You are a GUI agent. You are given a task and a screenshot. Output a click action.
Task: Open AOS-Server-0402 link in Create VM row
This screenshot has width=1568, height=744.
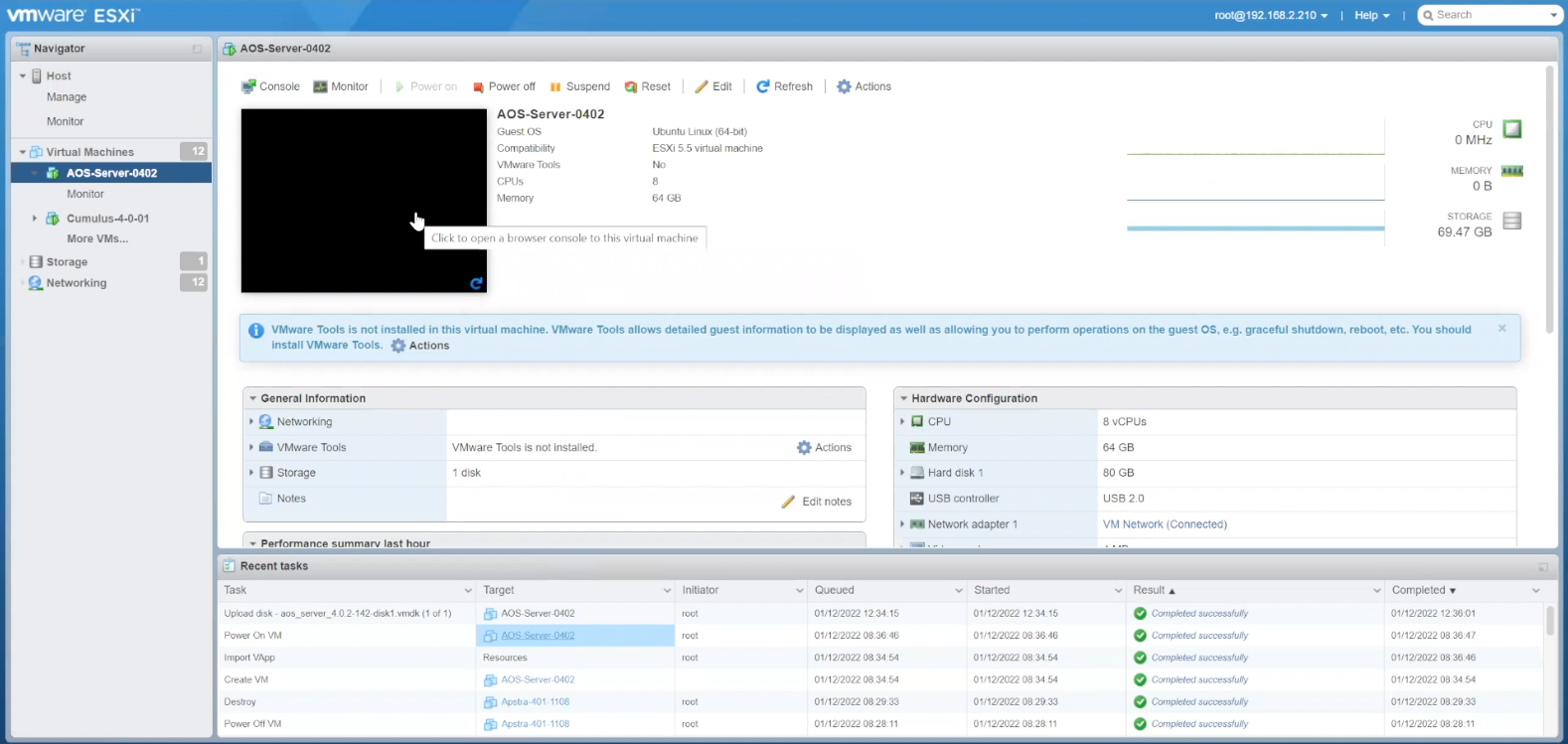click(x=538, y=680)
